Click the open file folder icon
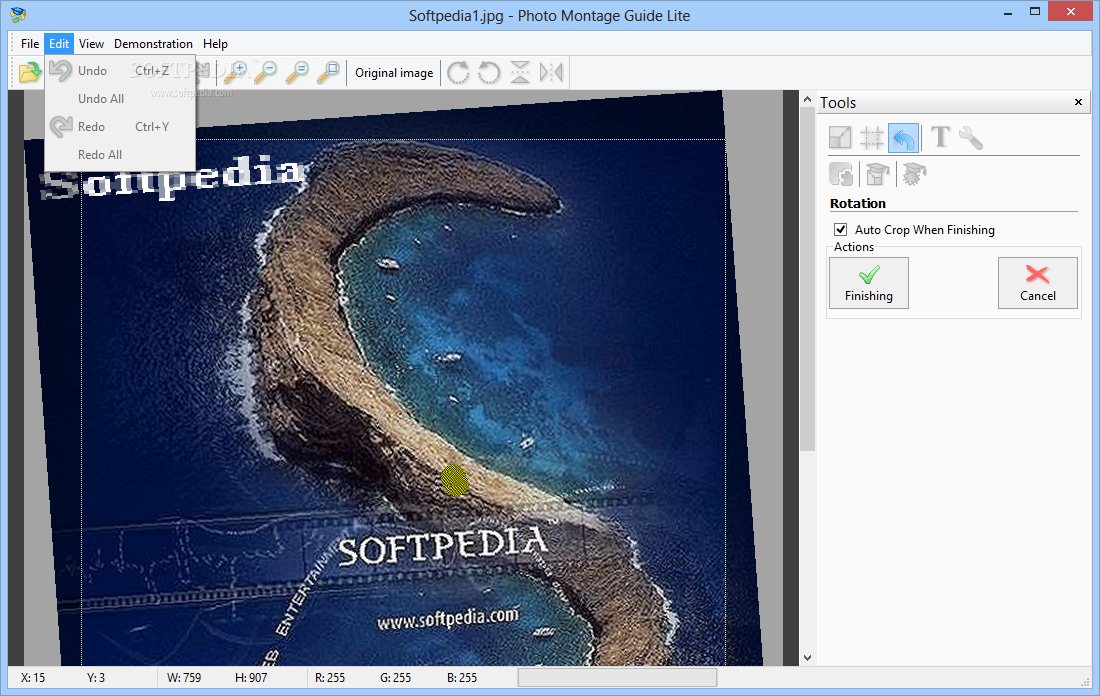1100x696 pixels. (29, 72)
